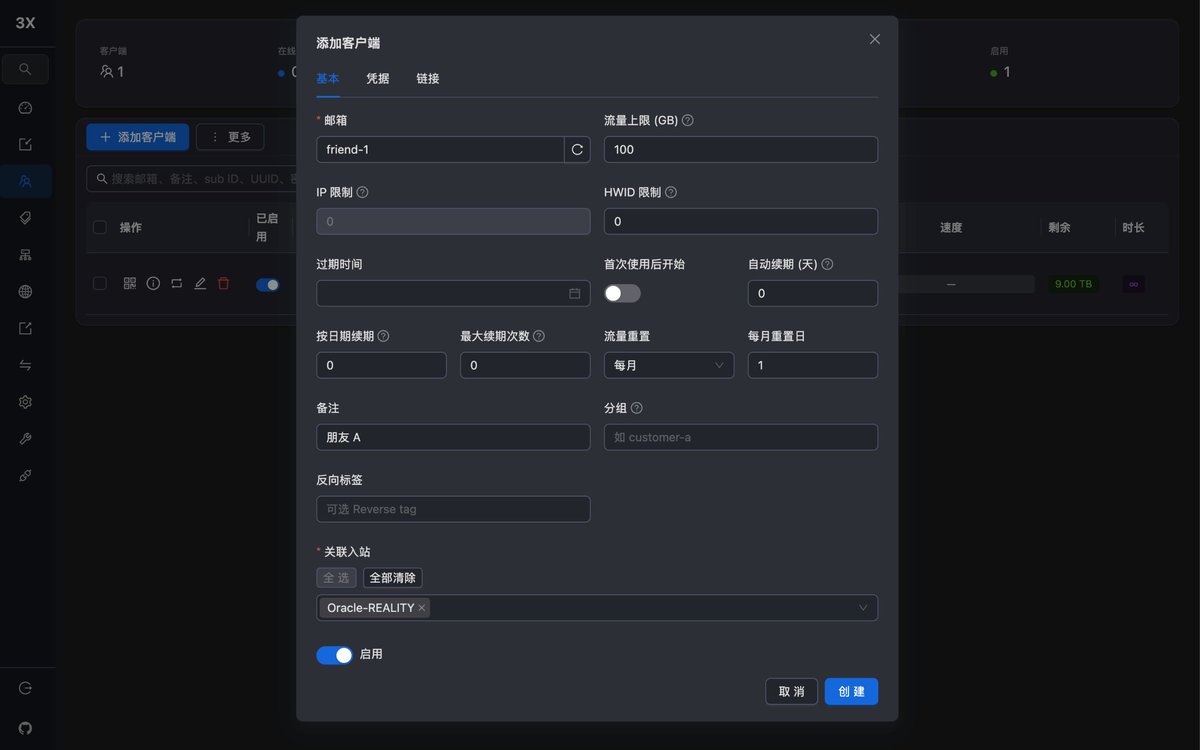Show help tooltip for 流量上限 (GB)
Viewport: 1200px width, 750px height.
(x=688, y=120)
